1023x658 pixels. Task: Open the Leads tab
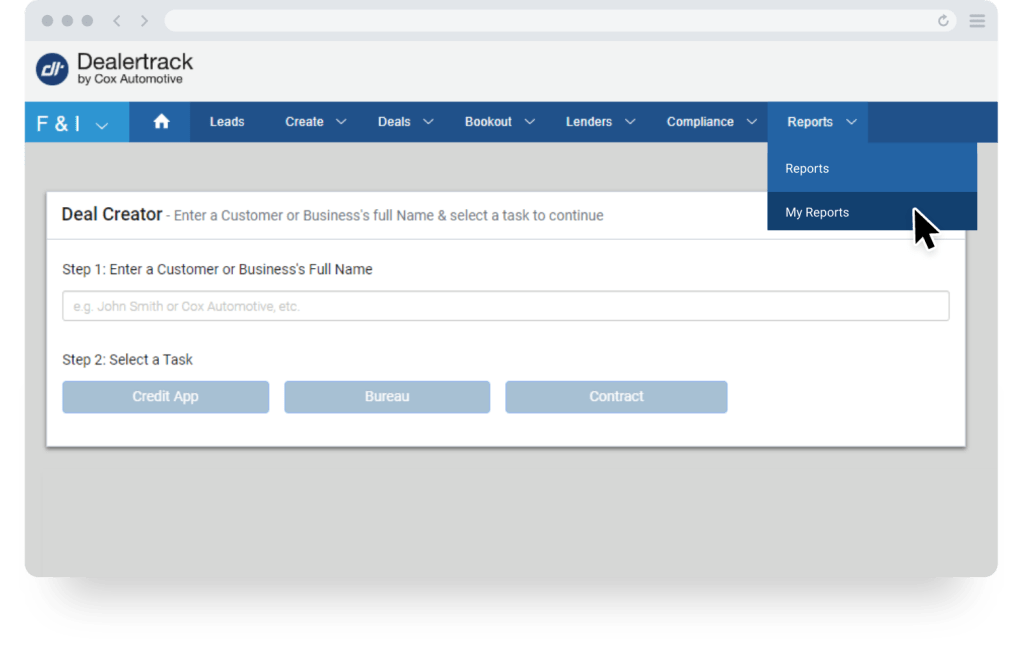227,122
